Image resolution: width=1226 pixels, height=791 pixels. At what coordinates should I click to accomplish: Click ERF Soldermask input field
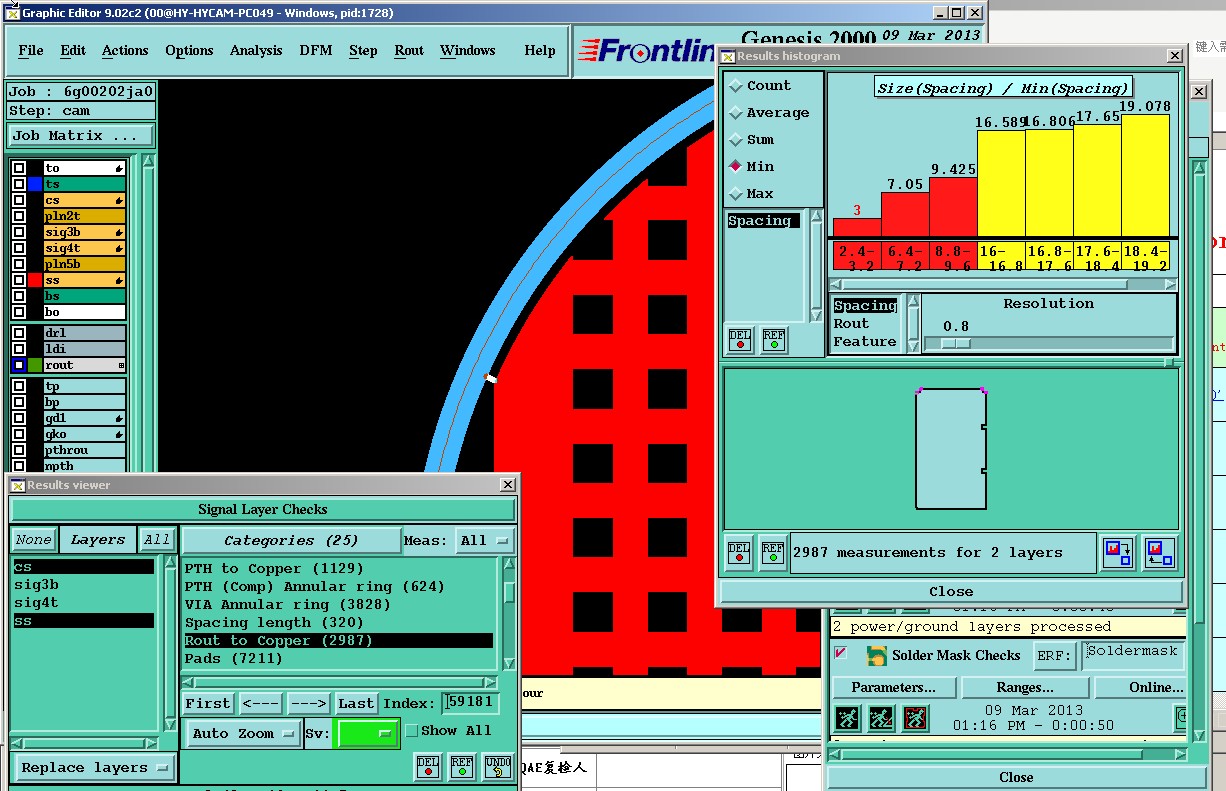(x=1132, y=656)
